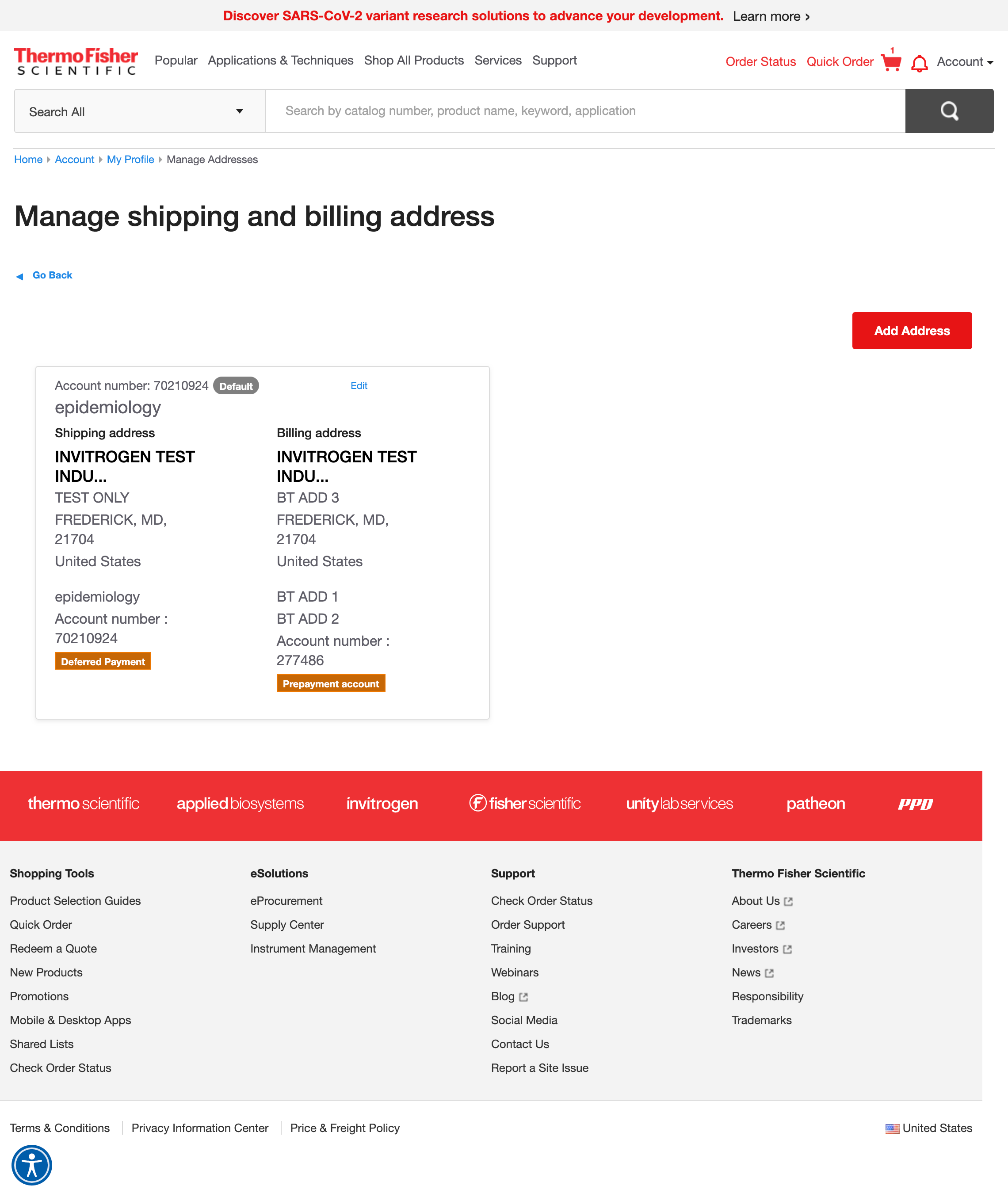
Task: Click the Add Address button
Action: (912, 330)
